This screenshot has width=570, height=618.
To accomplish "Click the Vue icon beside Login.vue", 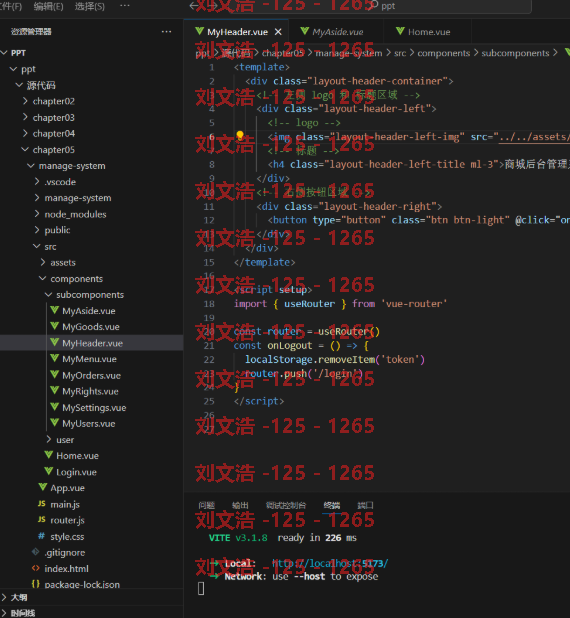I will [x=48, y=471].
